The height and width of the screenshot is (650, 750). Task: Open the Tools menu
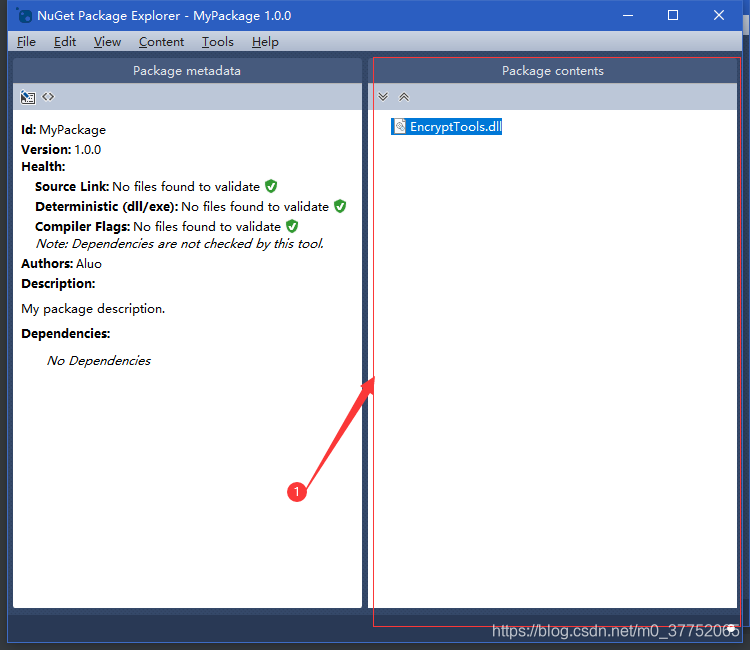pyautogui.click(x=218, y=42)
